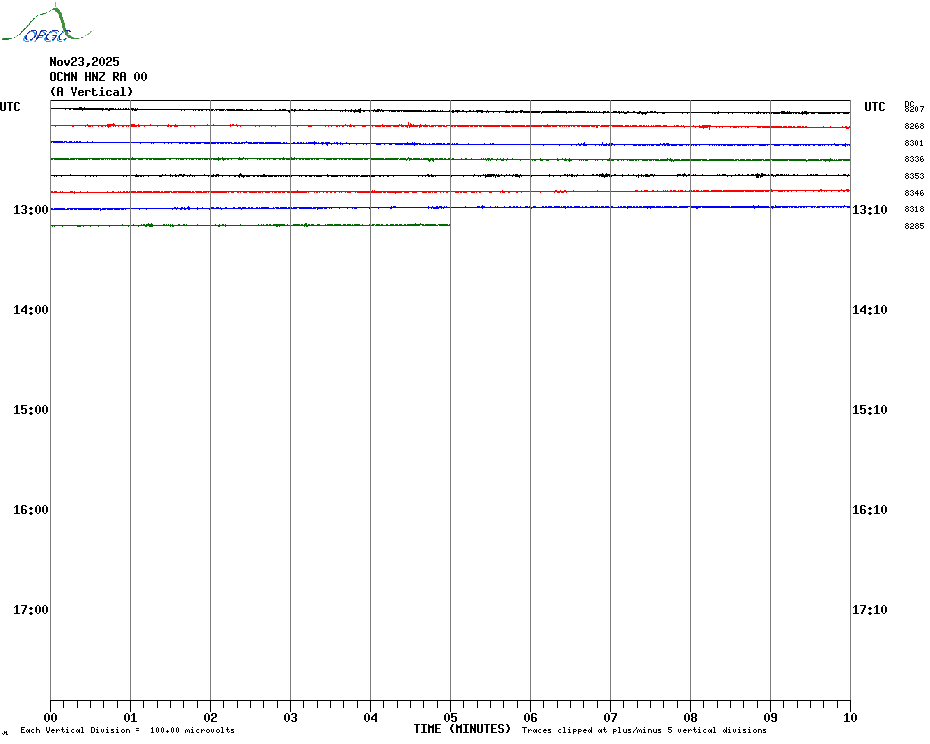Click the UTC label left of the plot

(10, 107)
